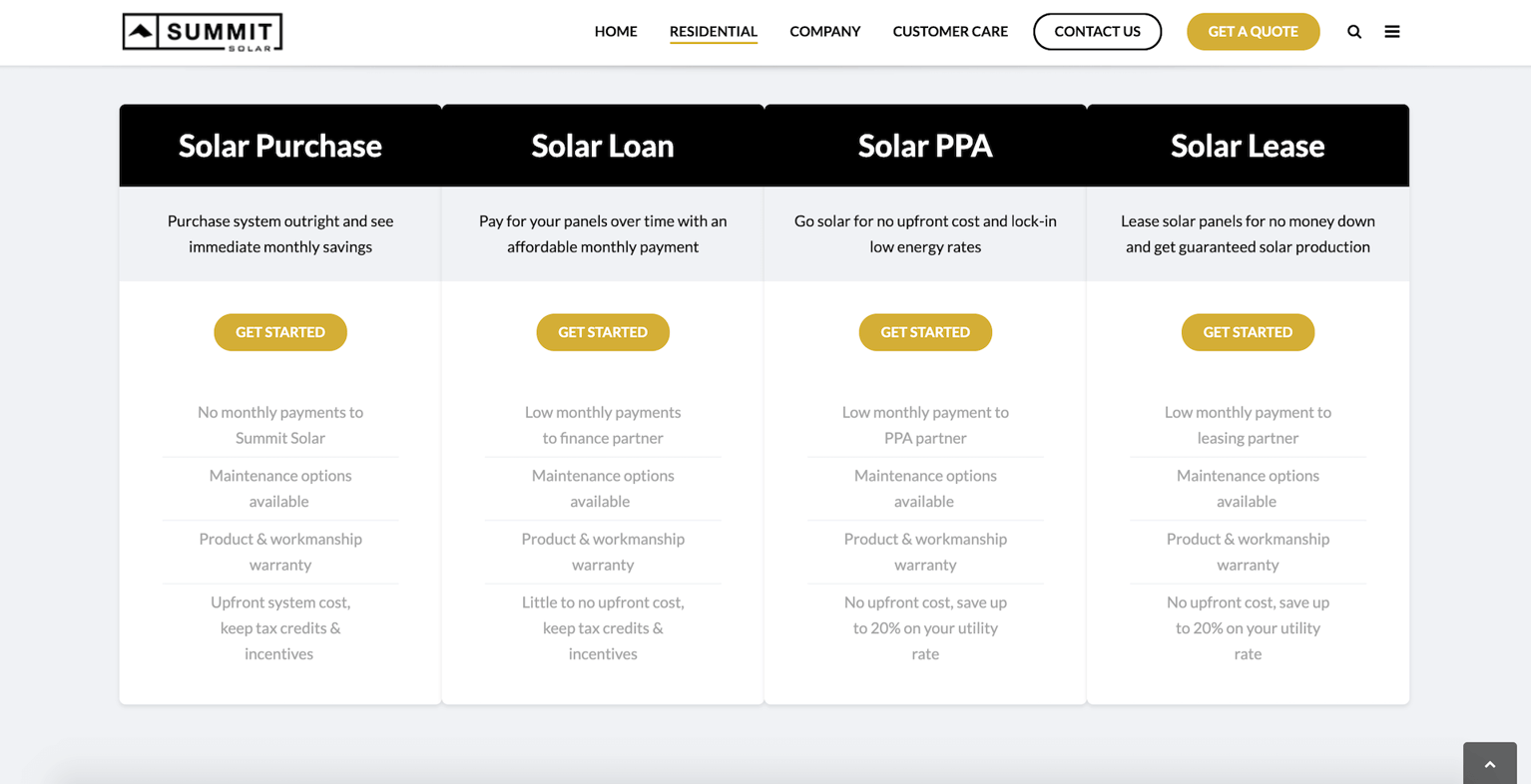Open the Company menu

824,32
